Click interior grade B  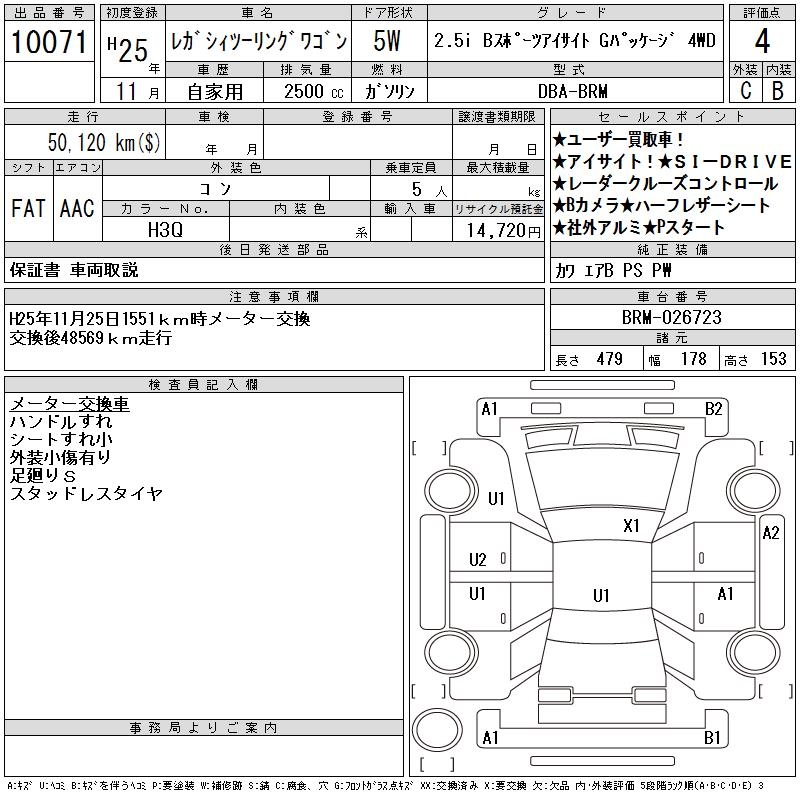[778, 90]
